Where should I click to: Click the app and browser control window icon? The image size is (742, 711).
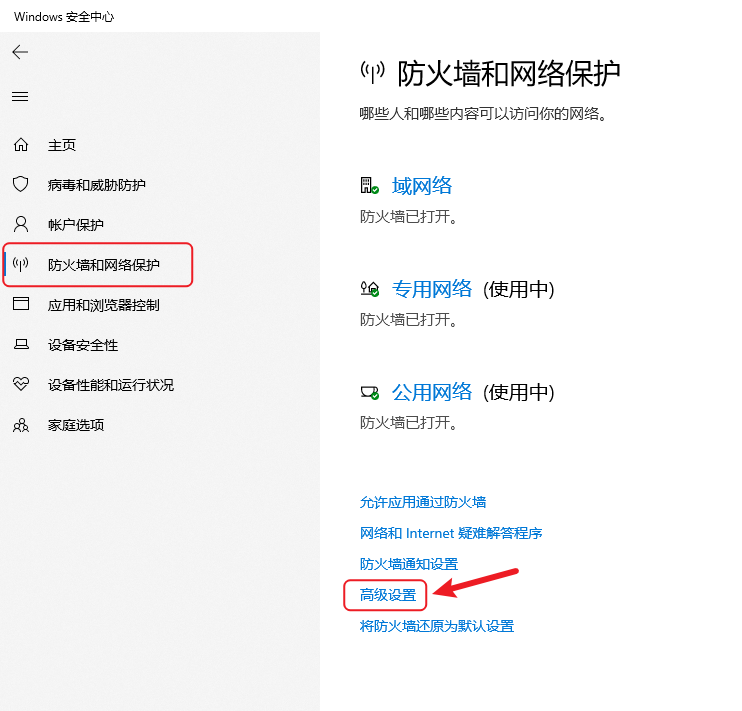[x=21, y=304]
